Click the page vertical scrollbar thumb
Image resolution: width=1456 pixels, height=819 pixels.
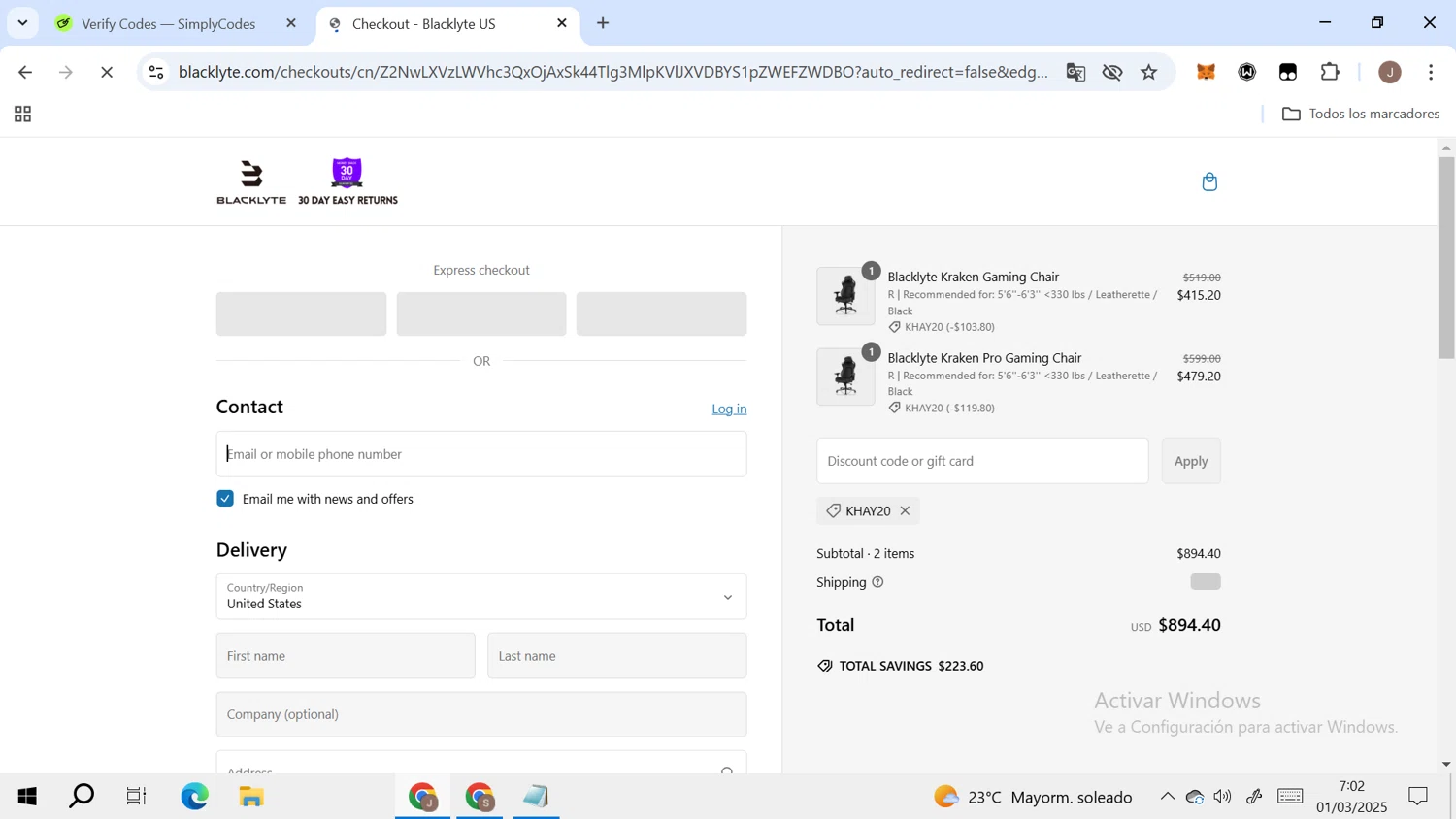(x=1446, y=257)
